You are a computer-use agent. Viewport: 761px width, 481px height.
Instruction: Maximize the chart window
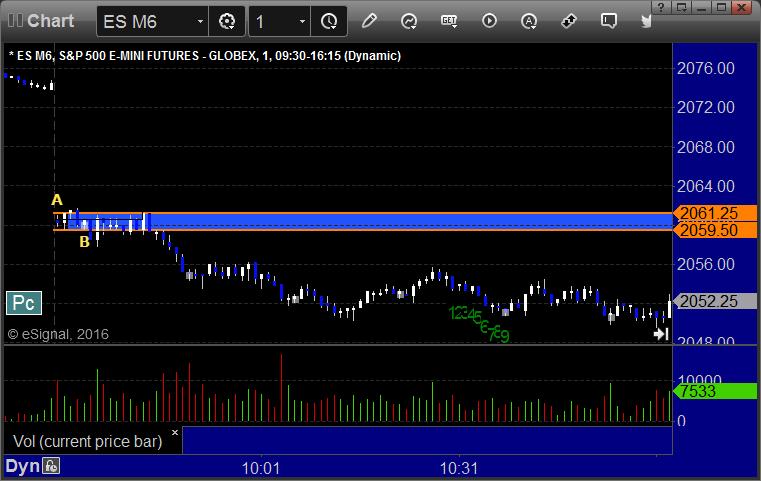pos(722,7)
